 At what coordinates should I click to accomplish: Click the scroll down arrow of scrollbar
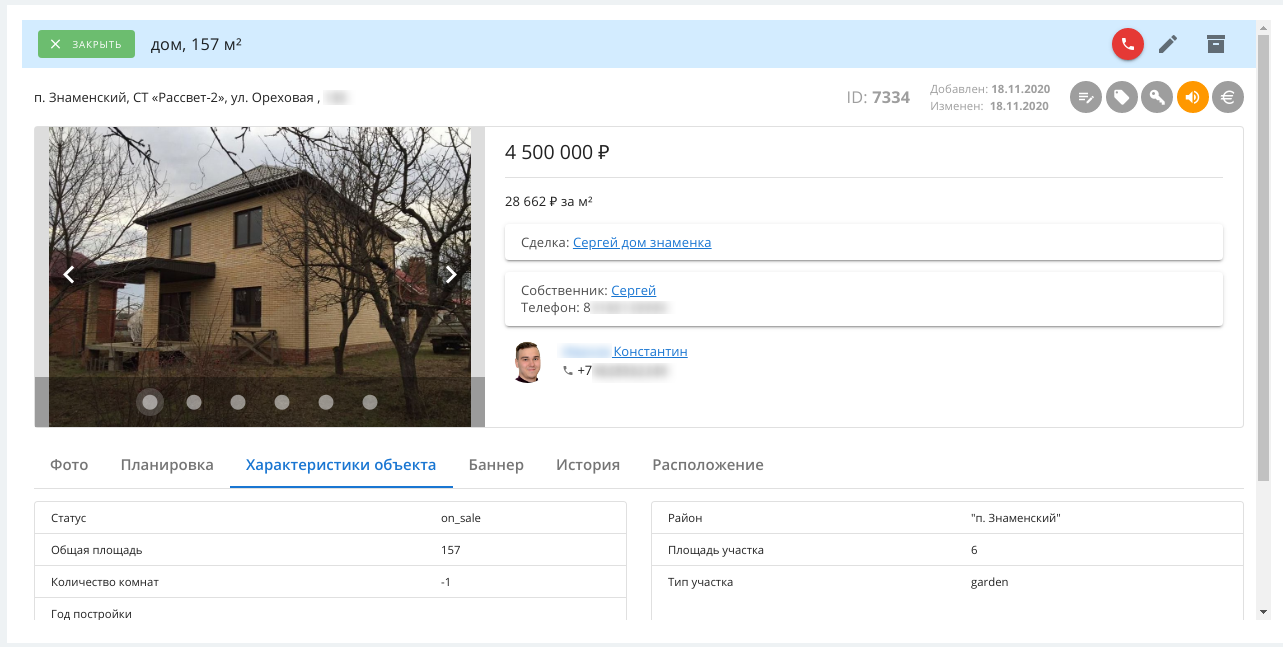tap(1263, 612)
